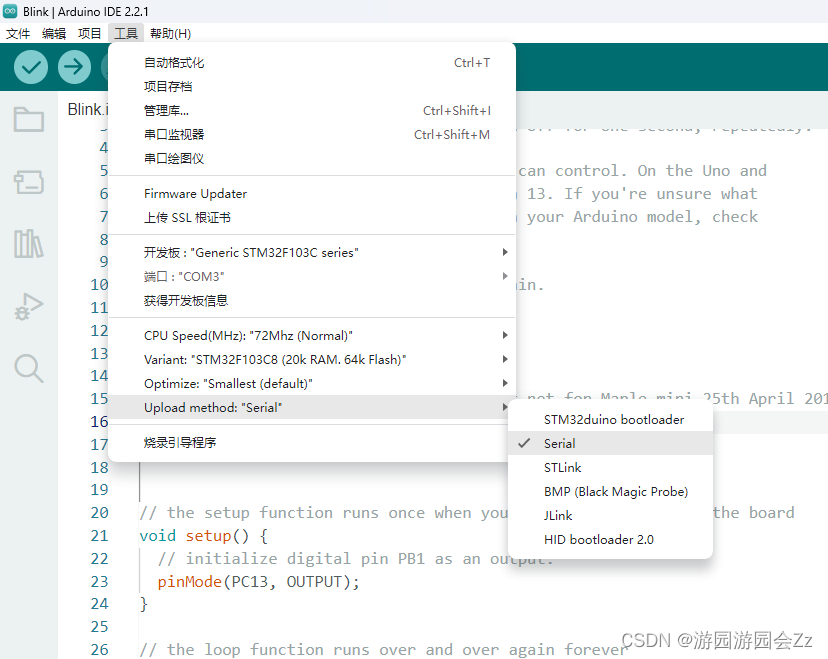Open the Sketchbook folder sidebar icon
Screen dimensions: 828x659
[x=29, y=119]
